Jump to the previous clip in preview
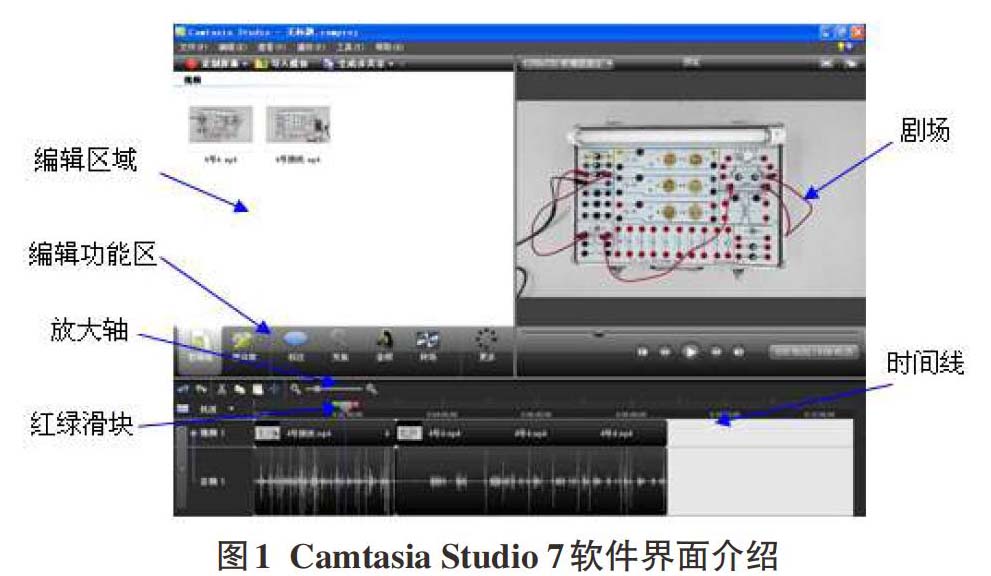The image size is (991, 576). pos(642,352)
